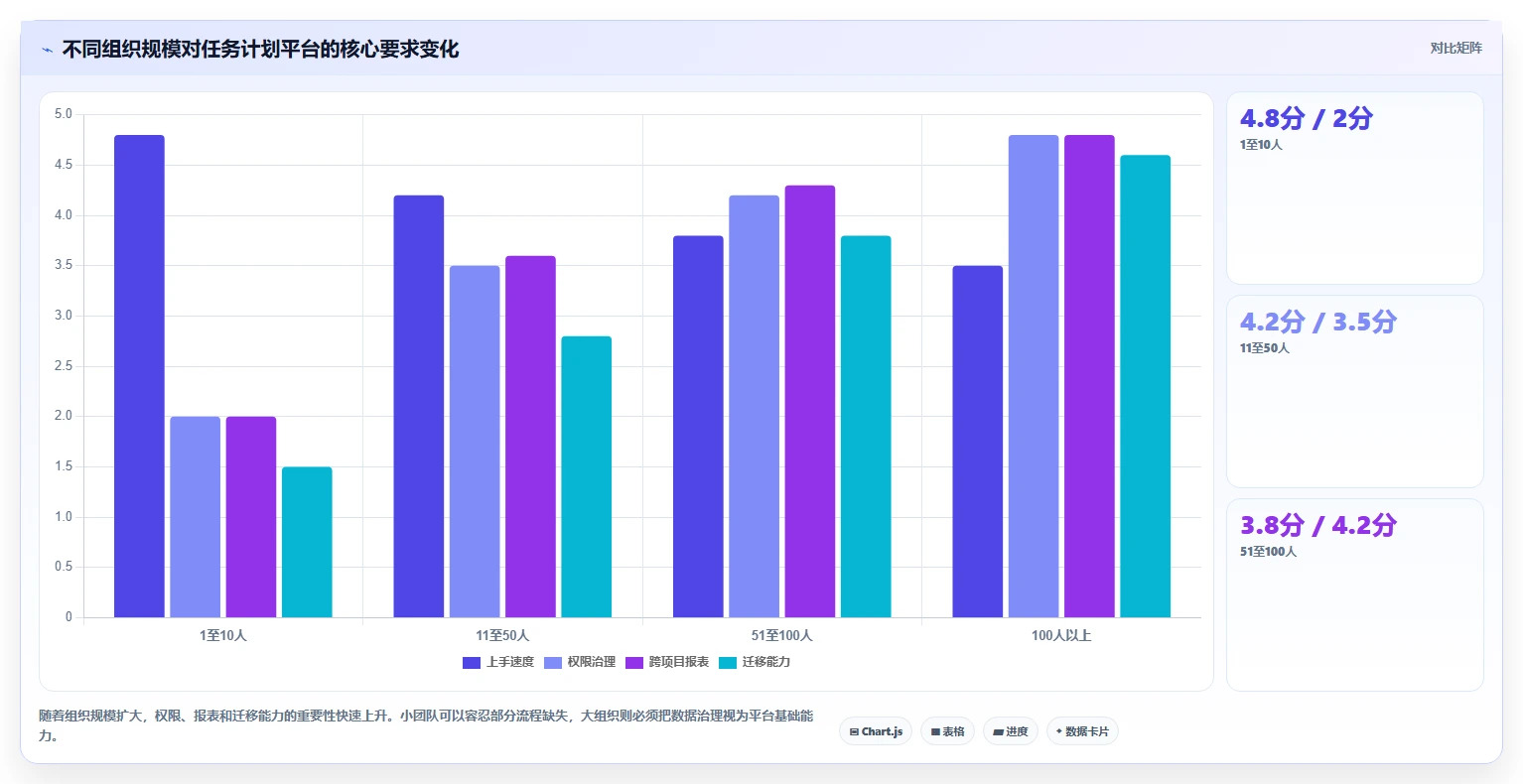
Task: Toggle the 权限治理 legend series
Action: click(580, 662)
